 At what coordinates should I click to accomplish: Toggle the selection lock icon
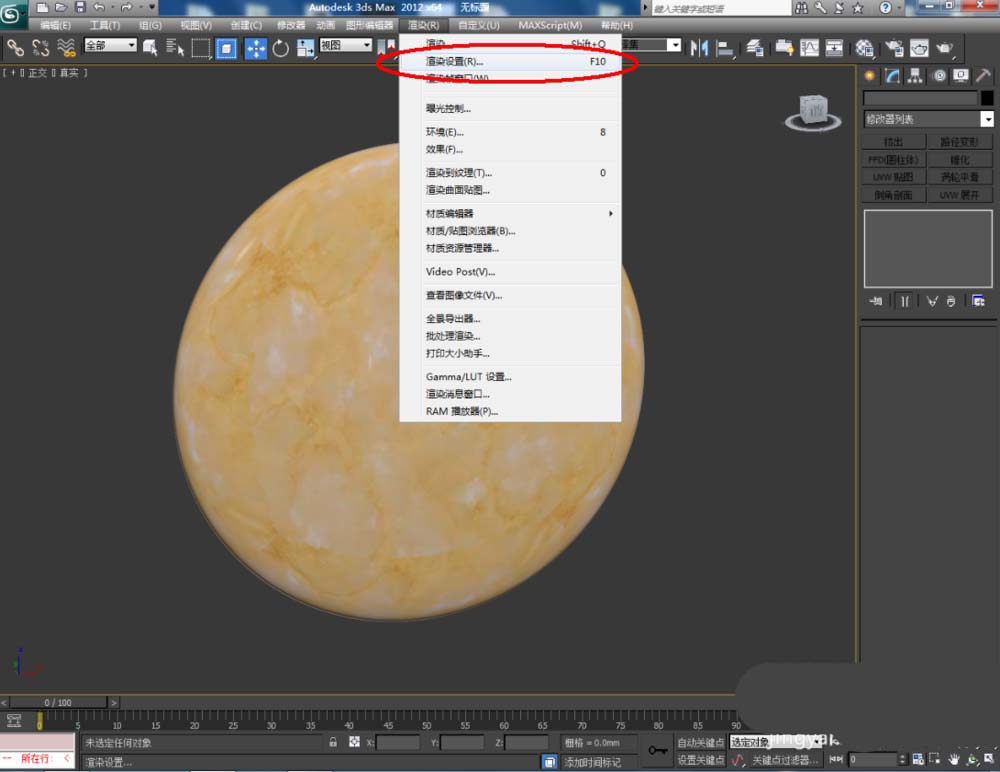(333, 742)
